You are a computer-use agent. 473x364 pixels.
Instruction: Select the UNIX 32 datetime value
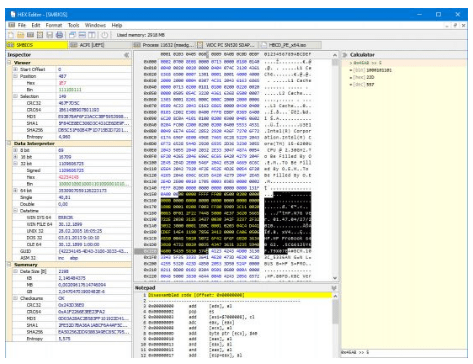[80, 231]
